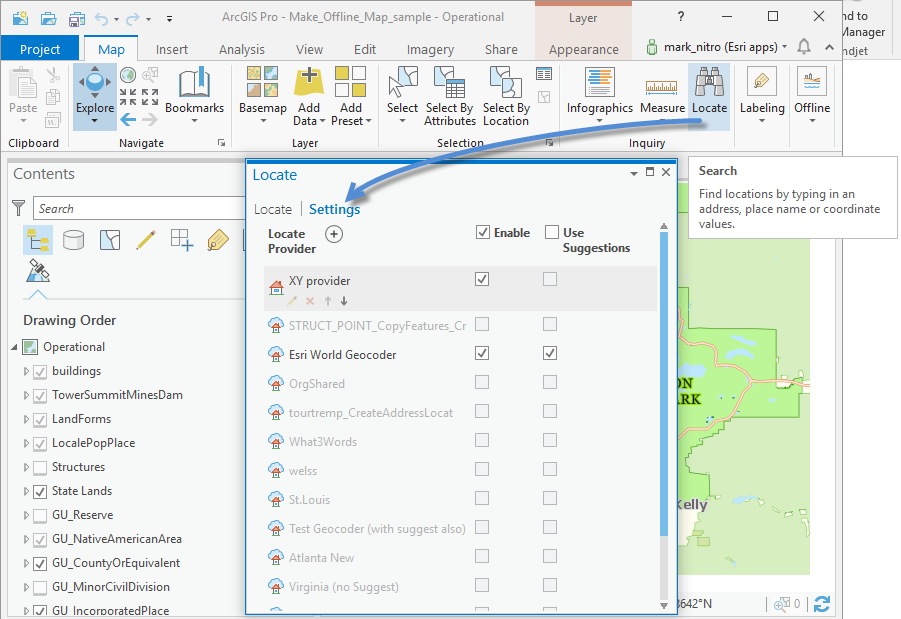Expand the GU_CountyOrEquivalent layer

pyautogui.click(x=26, y=563)
